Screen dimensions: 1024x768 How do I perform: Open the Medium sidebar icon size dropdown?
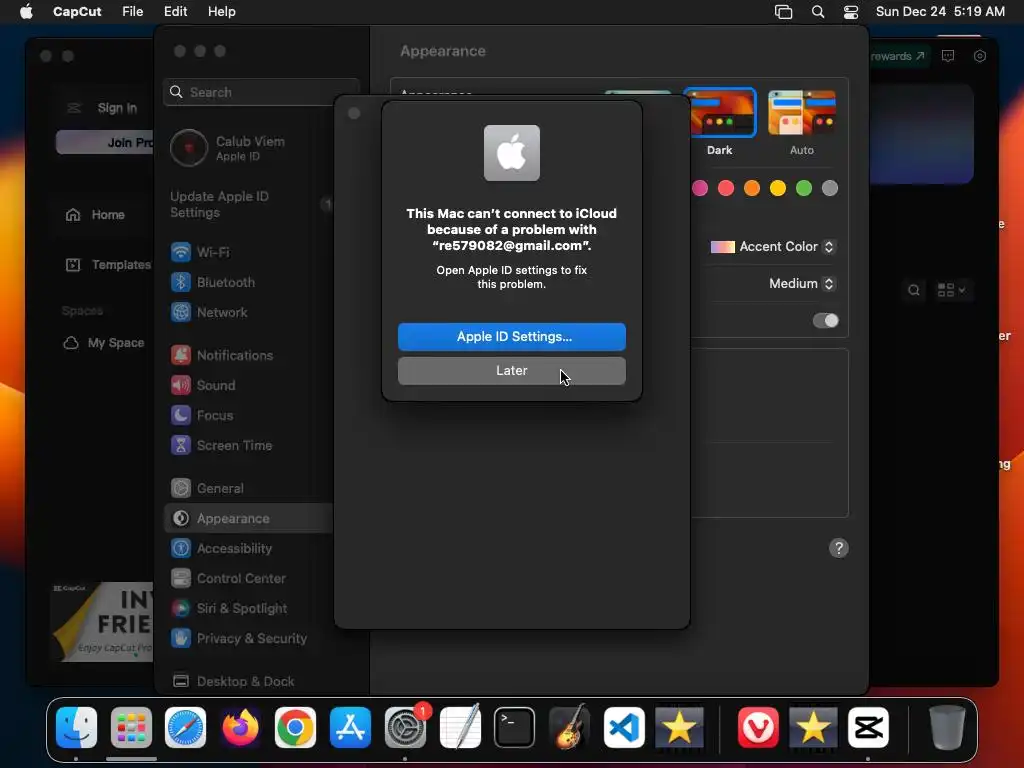(801, 283)
